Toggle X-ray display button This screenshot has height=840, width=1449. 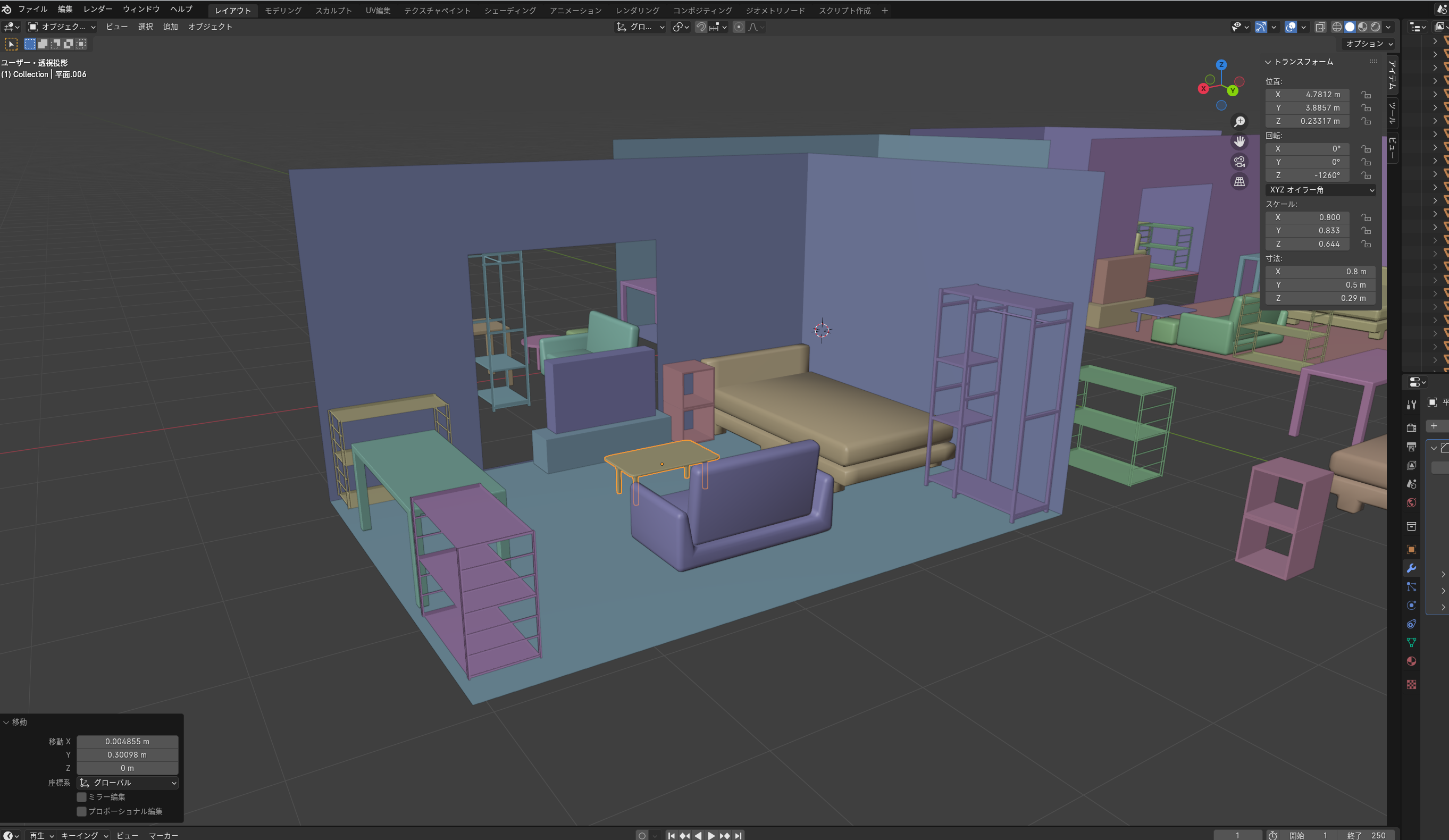1320,27
